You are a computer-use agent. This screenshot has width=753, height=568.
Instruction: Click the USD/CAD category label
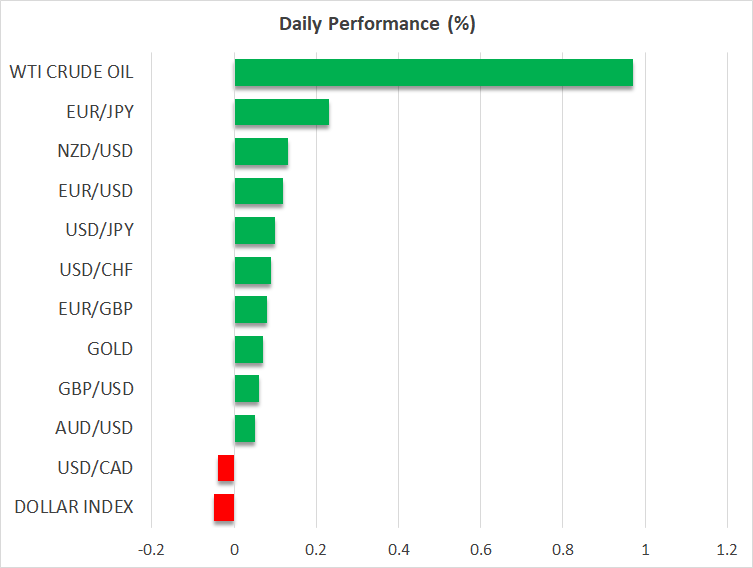95,468
